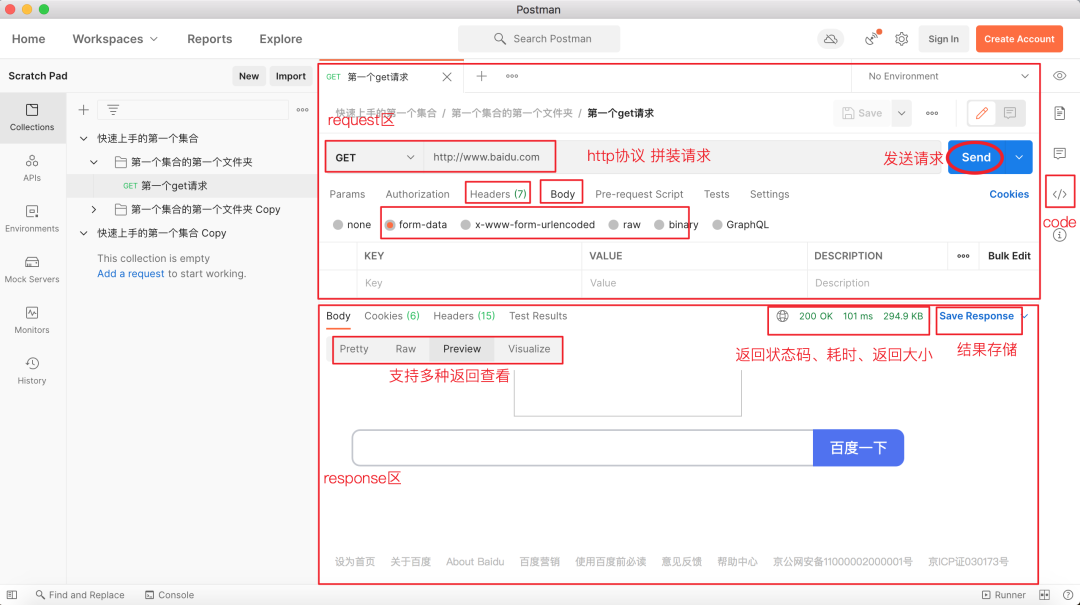This screenshot has height=605, width=1080.
Task: Toggle the sidebar icon in status bar
Action: 12,595
